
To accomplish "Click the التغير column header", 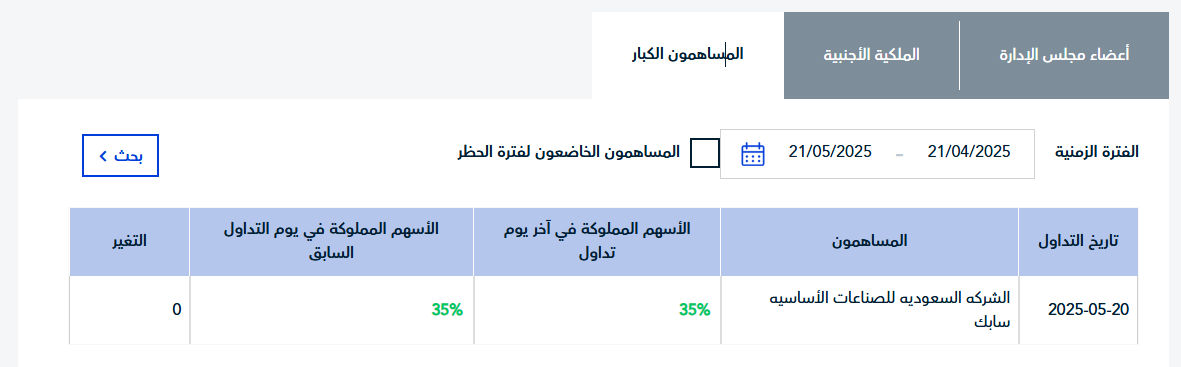I will click(x=130, y=242).
